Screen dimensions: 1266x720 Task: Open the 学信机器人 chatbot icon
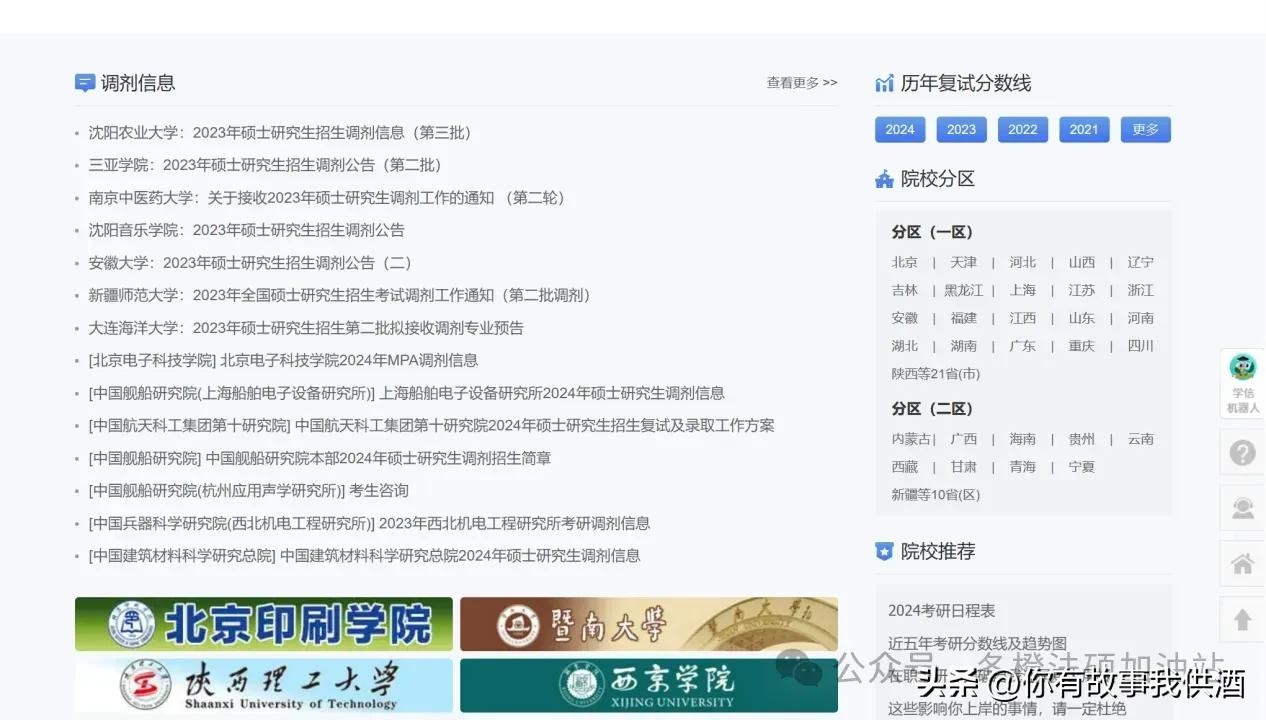pos(1243,383)
